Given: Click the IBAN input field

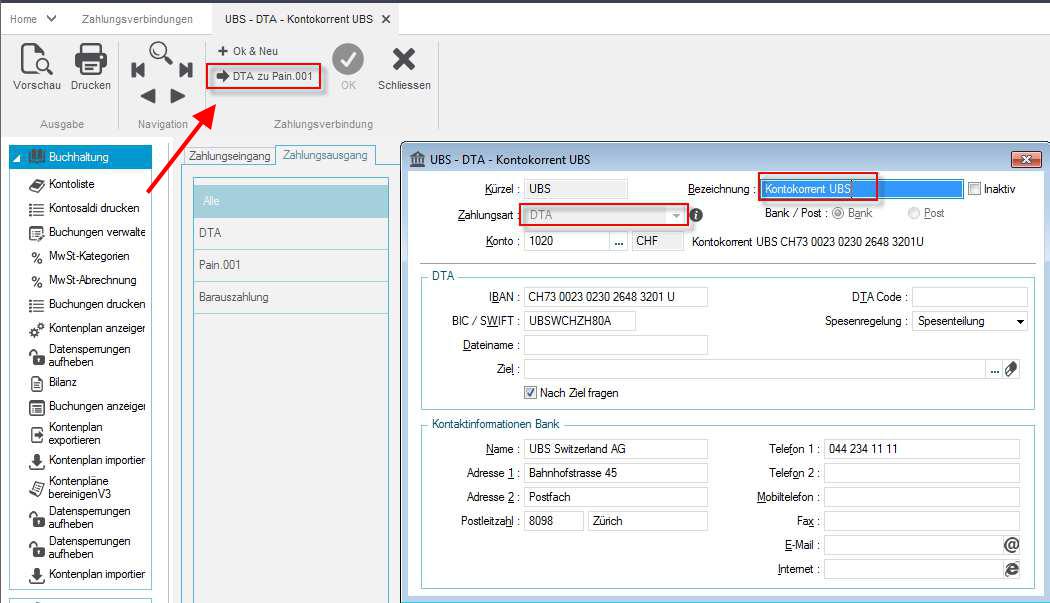Looking at the screenshot, I should click(615, 297).
